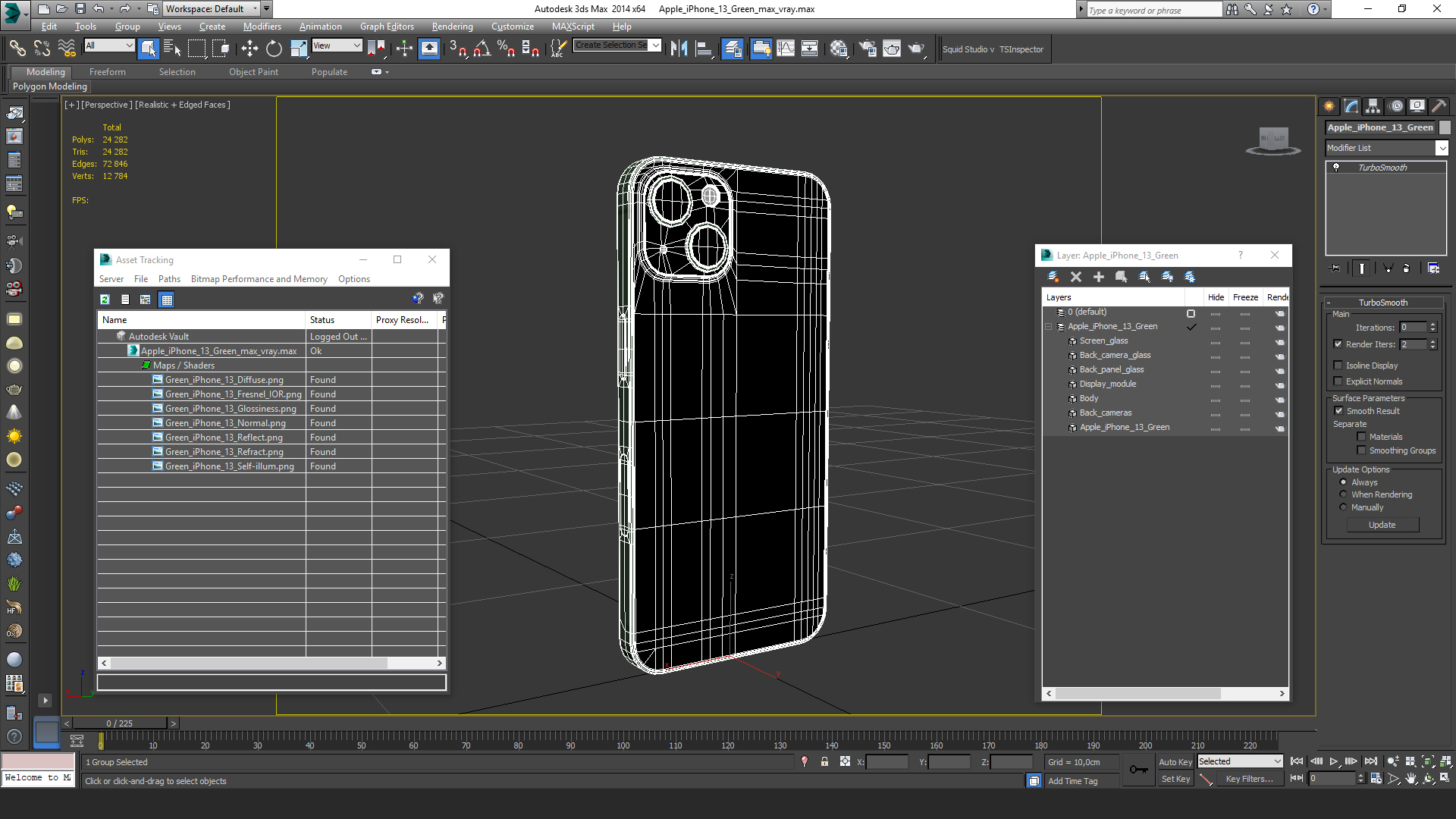Check Separate by Materials checkbox
This screenshot has width=1456, height=819.
click(x=1361, y=437)
